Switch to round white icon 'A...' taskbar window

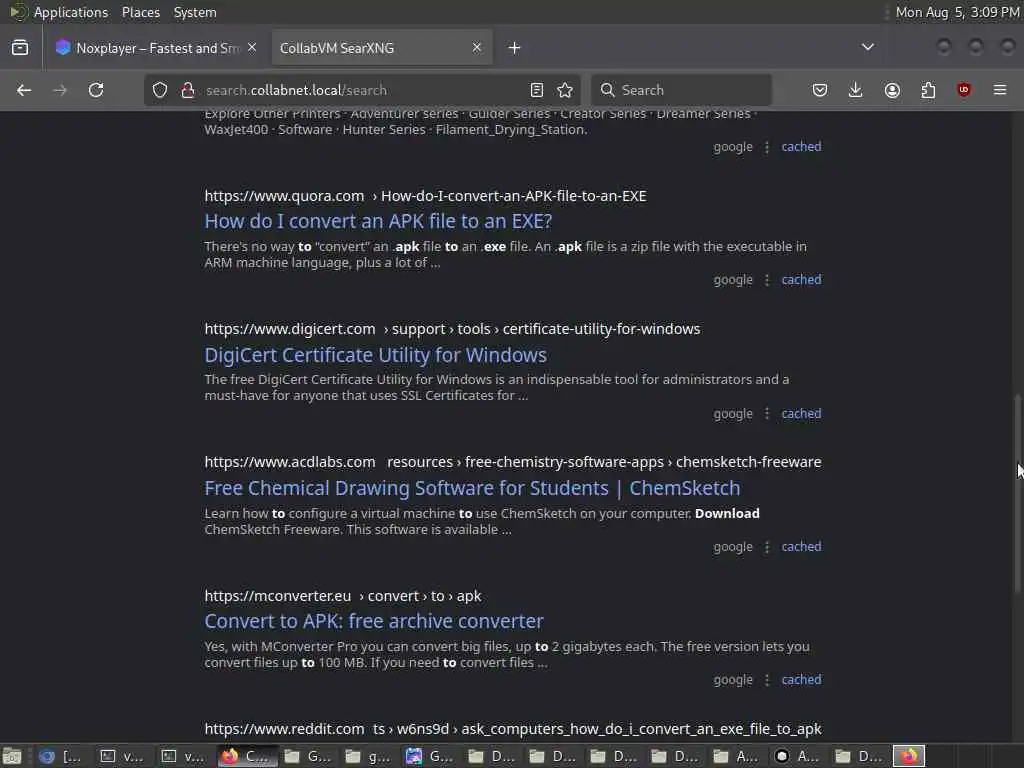(797, 756)
